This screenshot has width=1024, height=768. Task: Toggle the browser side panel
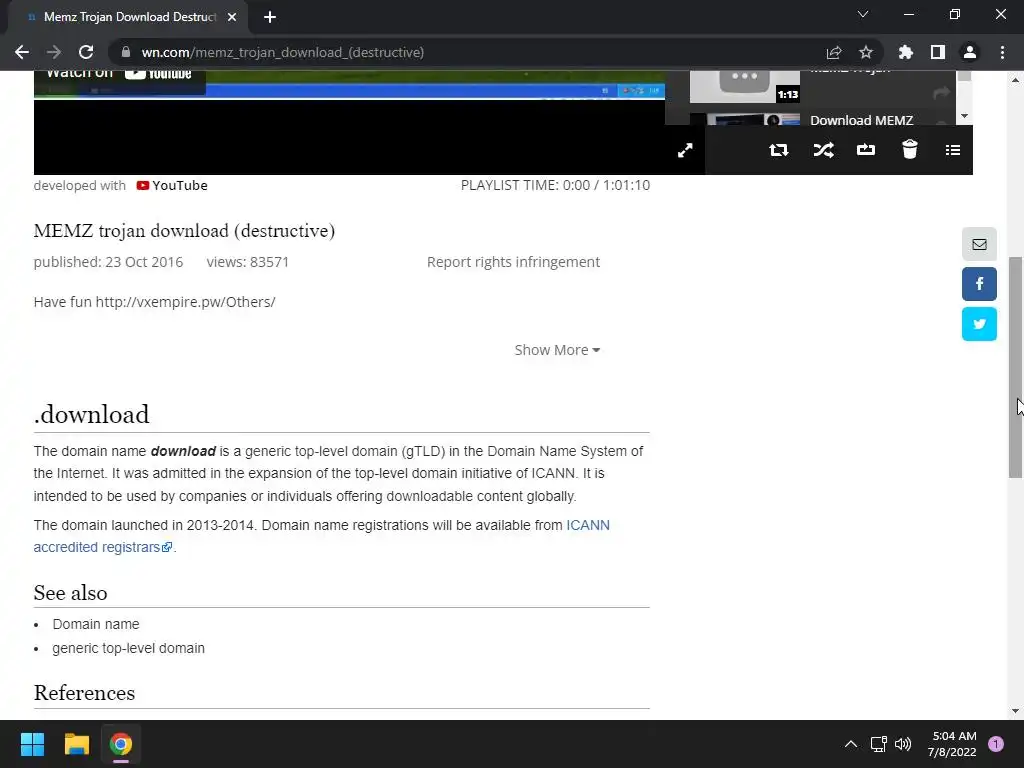pyautogui.click(x=938, y=52)
